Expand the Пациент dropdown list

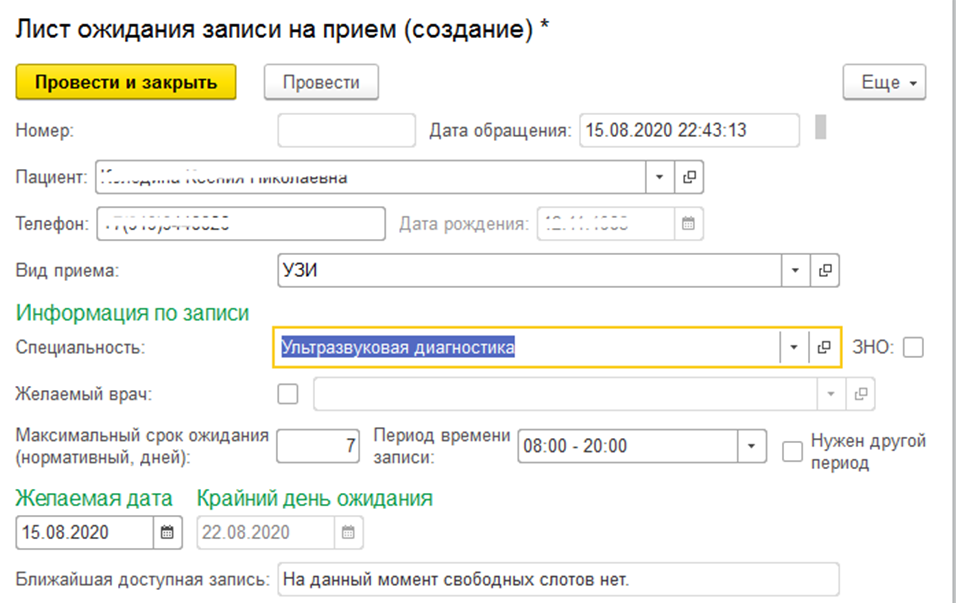pos(660,178)
